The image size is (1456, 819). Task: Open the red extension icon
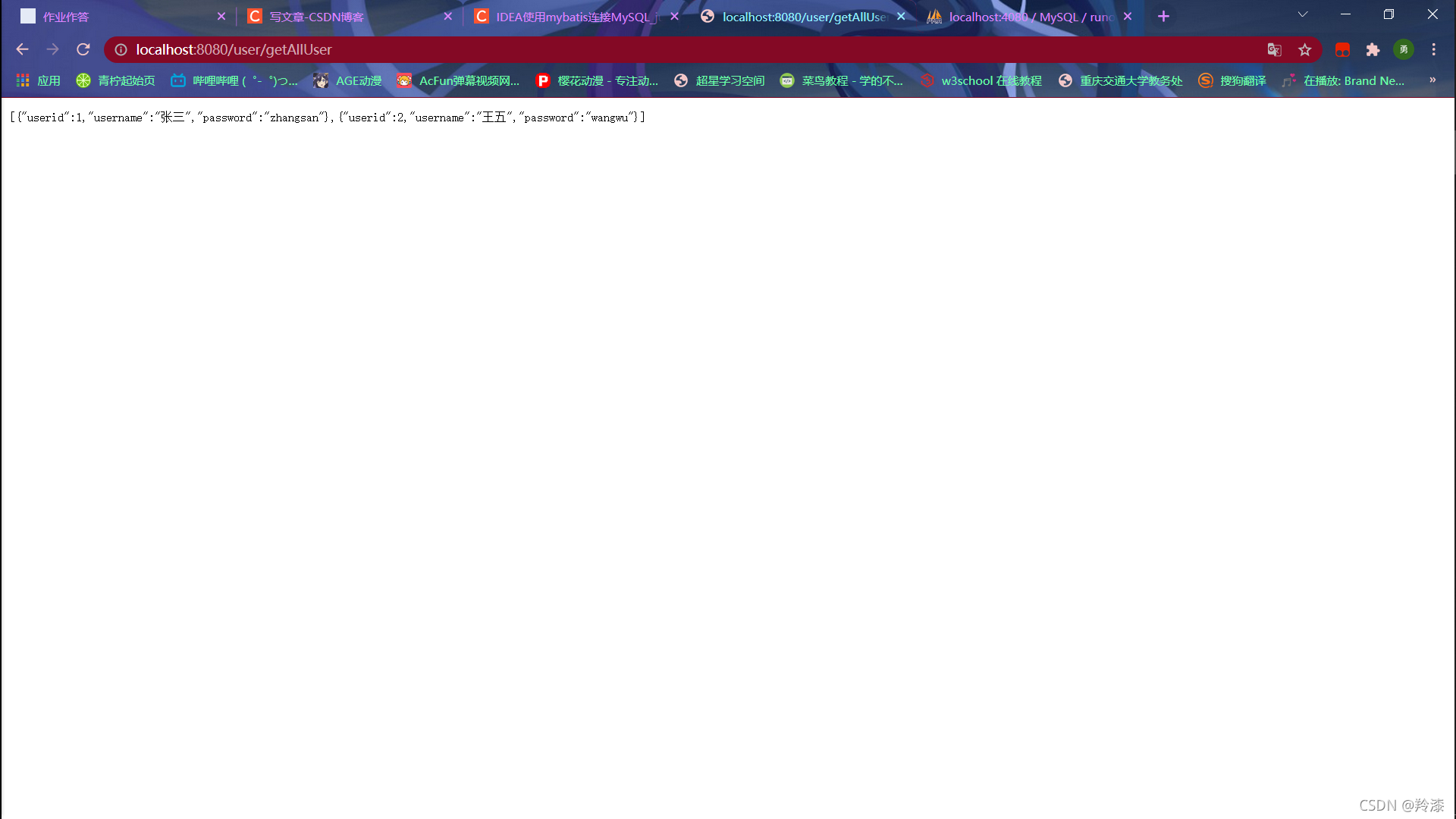(1342, 49)
